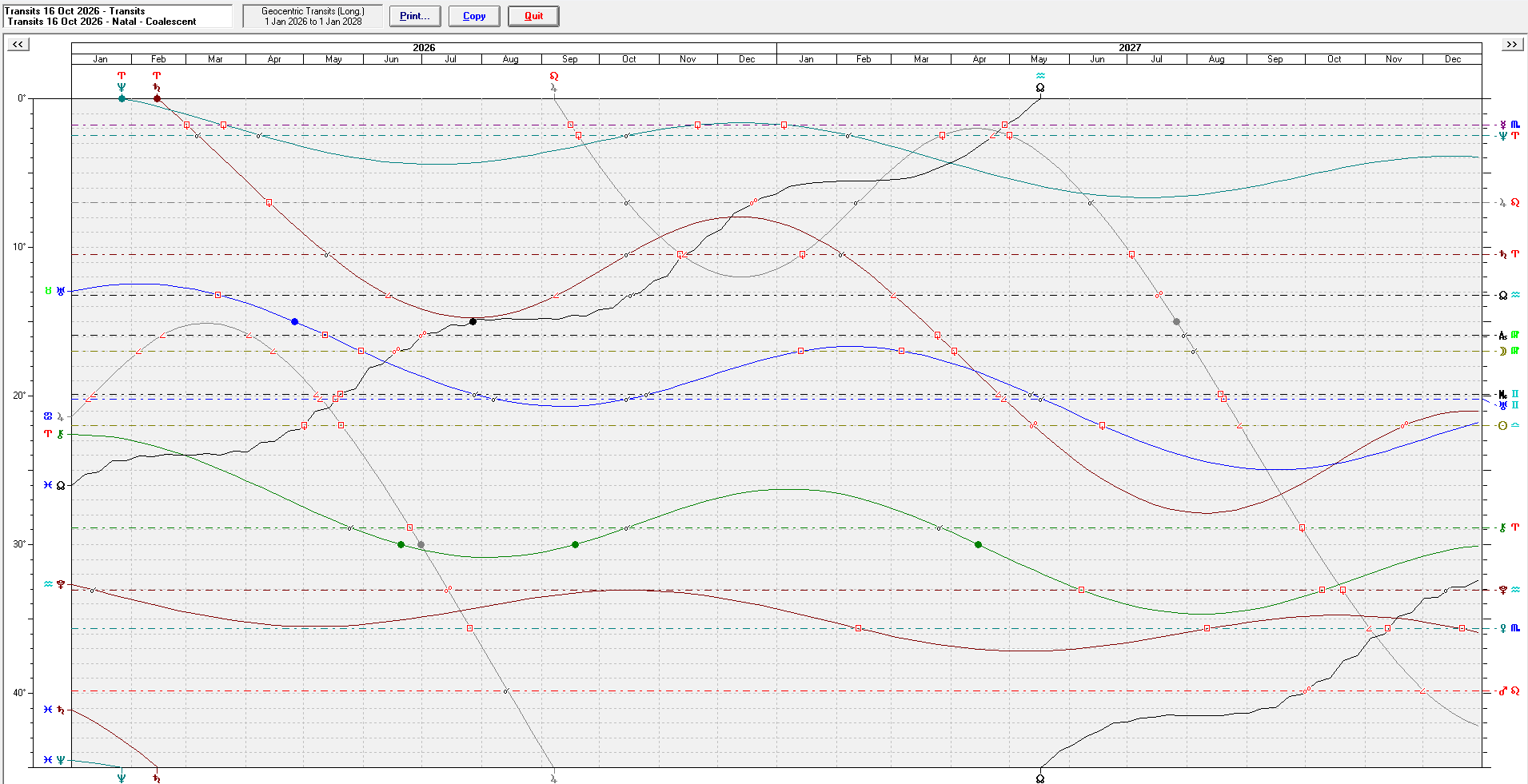Select natal North Node in Aquarius label
The image size is (1528, 784).
(1509, 295)
